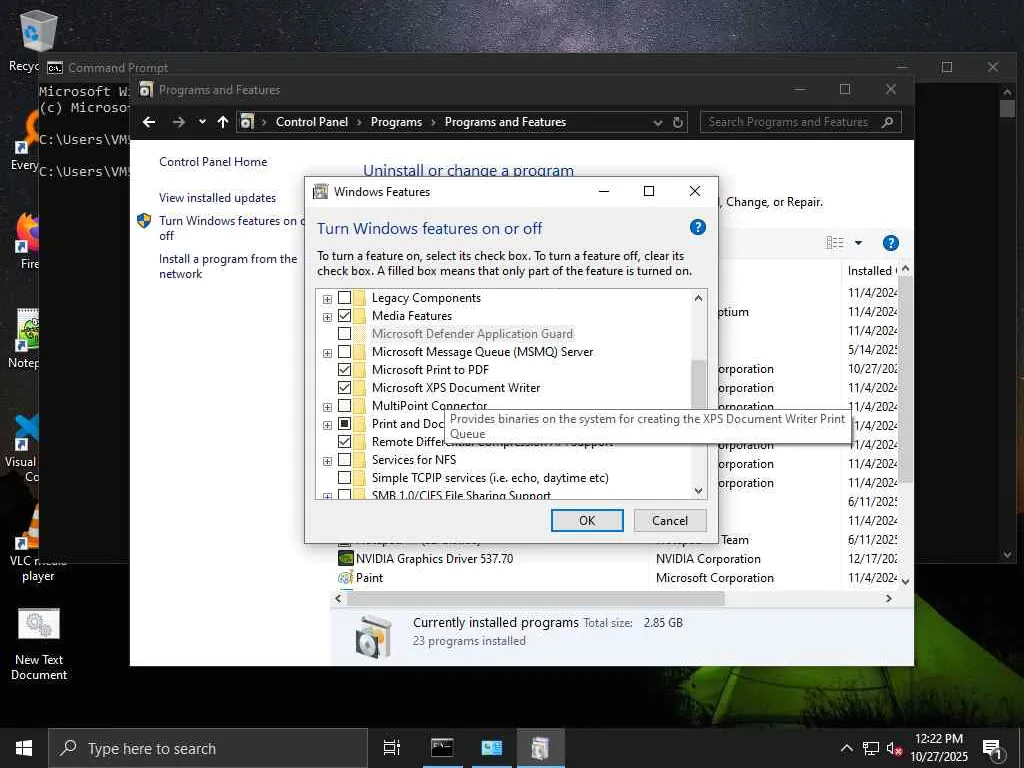This screenshot has height=768, width=1024.
Task: Show hidden system tray icons
Action: click(846, 748)
